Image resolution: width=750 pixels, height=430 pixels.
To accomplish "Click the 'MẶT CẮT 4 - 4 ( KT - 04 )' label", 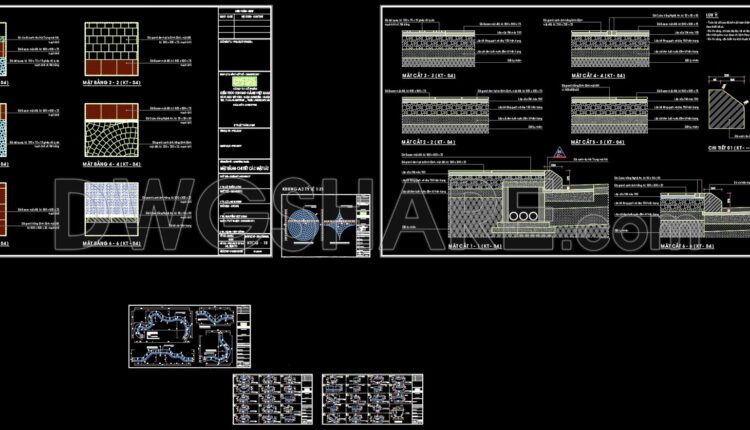I will pos(598,76).
